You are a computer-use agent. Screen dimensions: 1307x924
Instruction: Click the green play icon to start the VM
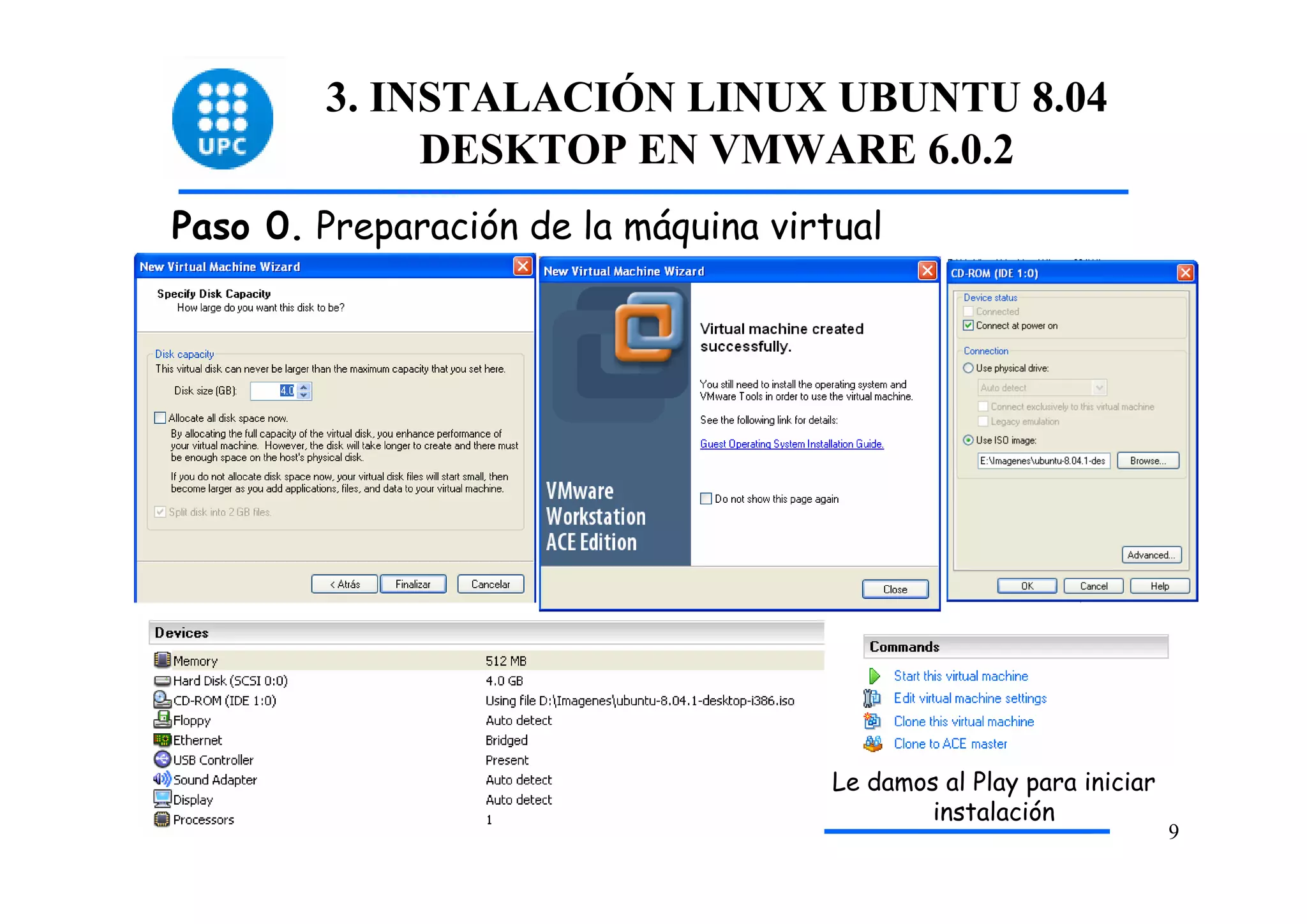pos(874,676)
